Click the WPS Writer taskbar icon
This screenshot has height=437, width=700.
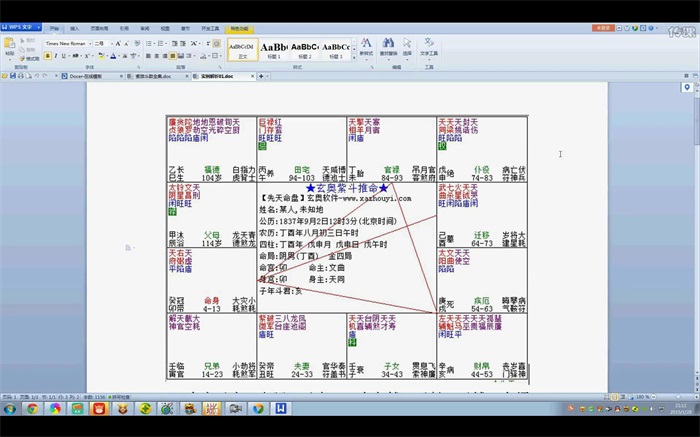point(281,408)
